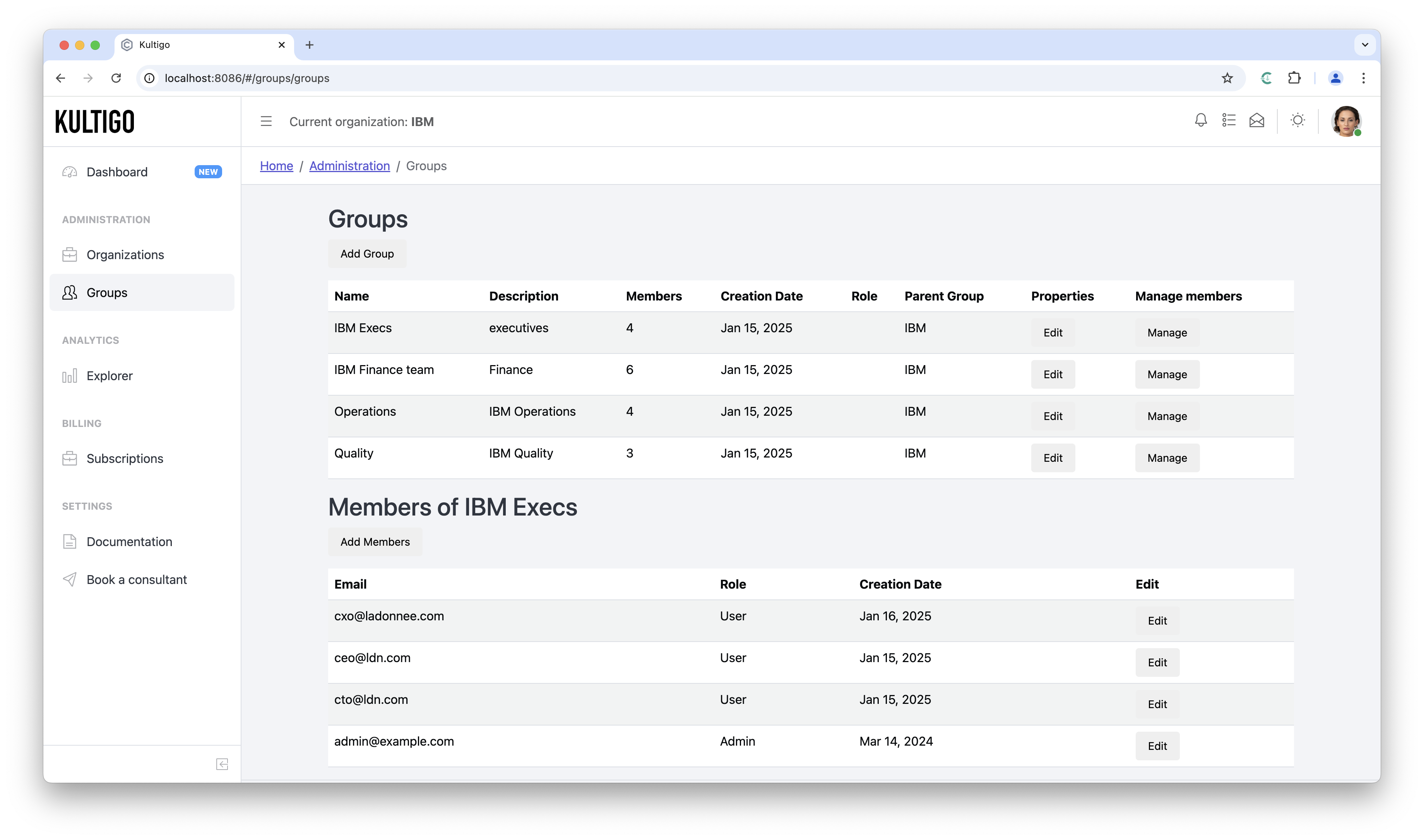
Task: Click the green C extension icon
Action: [x=1267, y=78]
